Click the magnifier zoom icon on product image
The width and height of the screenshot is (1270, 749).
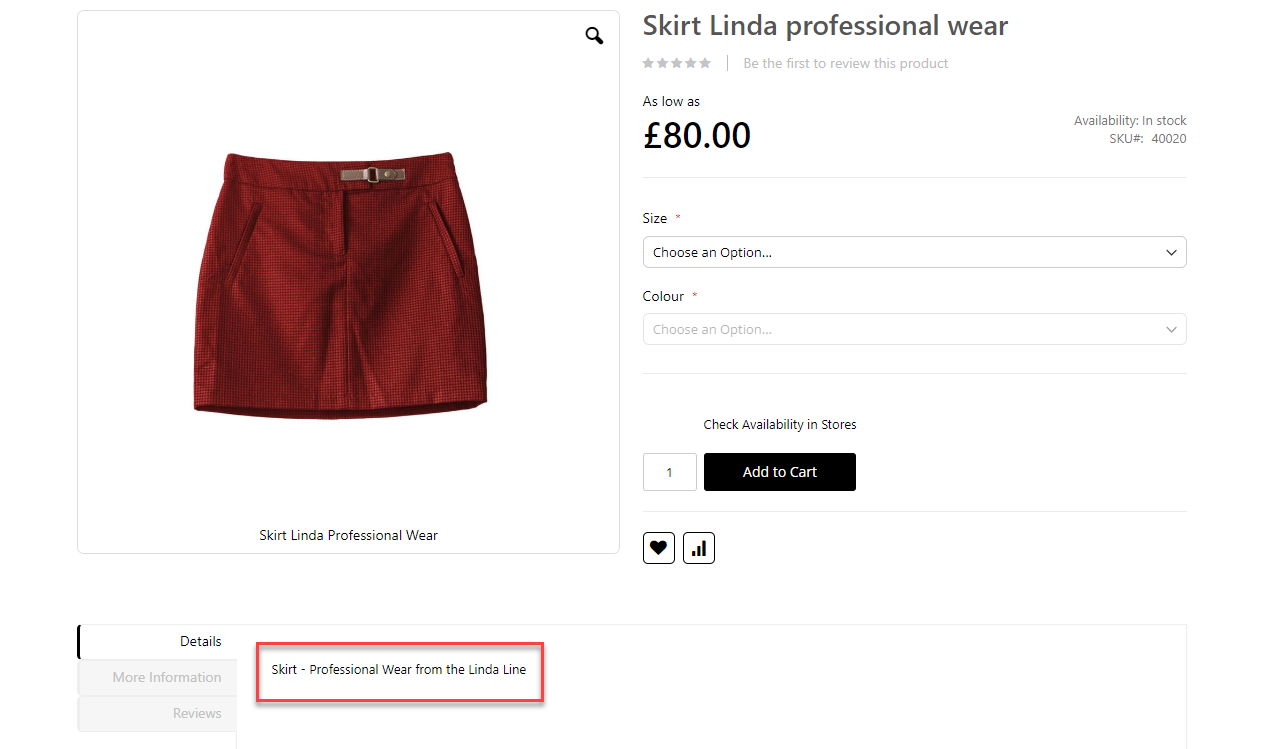tap(594, 36)
